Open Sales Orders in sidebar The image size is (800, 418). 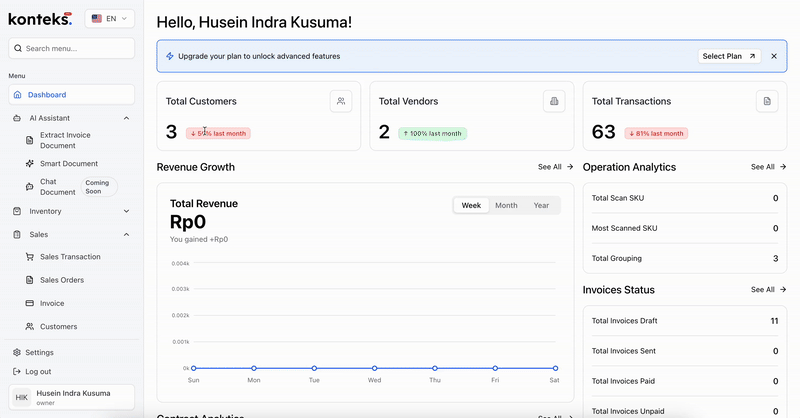62,280
